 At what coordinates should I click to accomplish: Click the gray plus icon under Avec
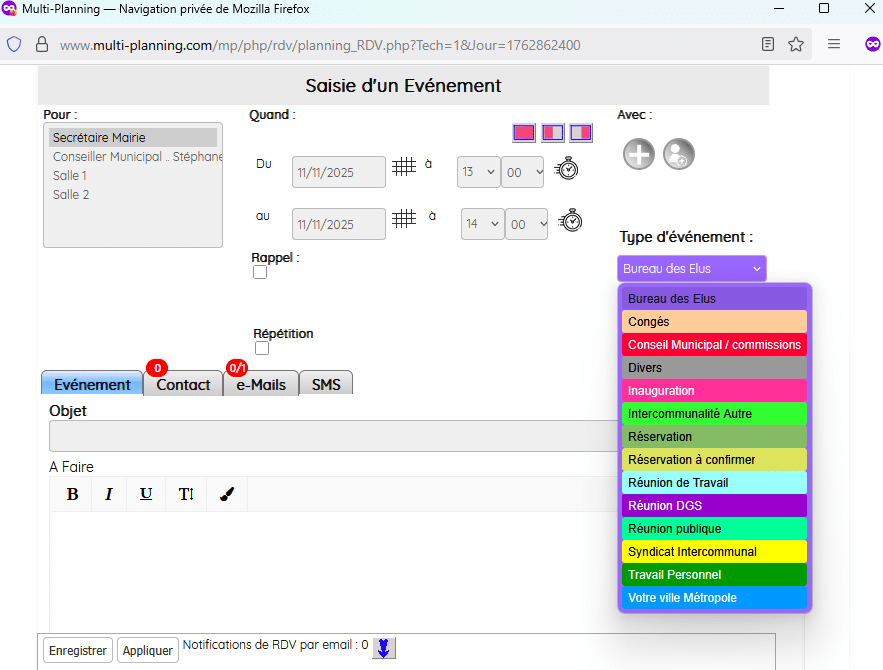(x=639, y=154)
